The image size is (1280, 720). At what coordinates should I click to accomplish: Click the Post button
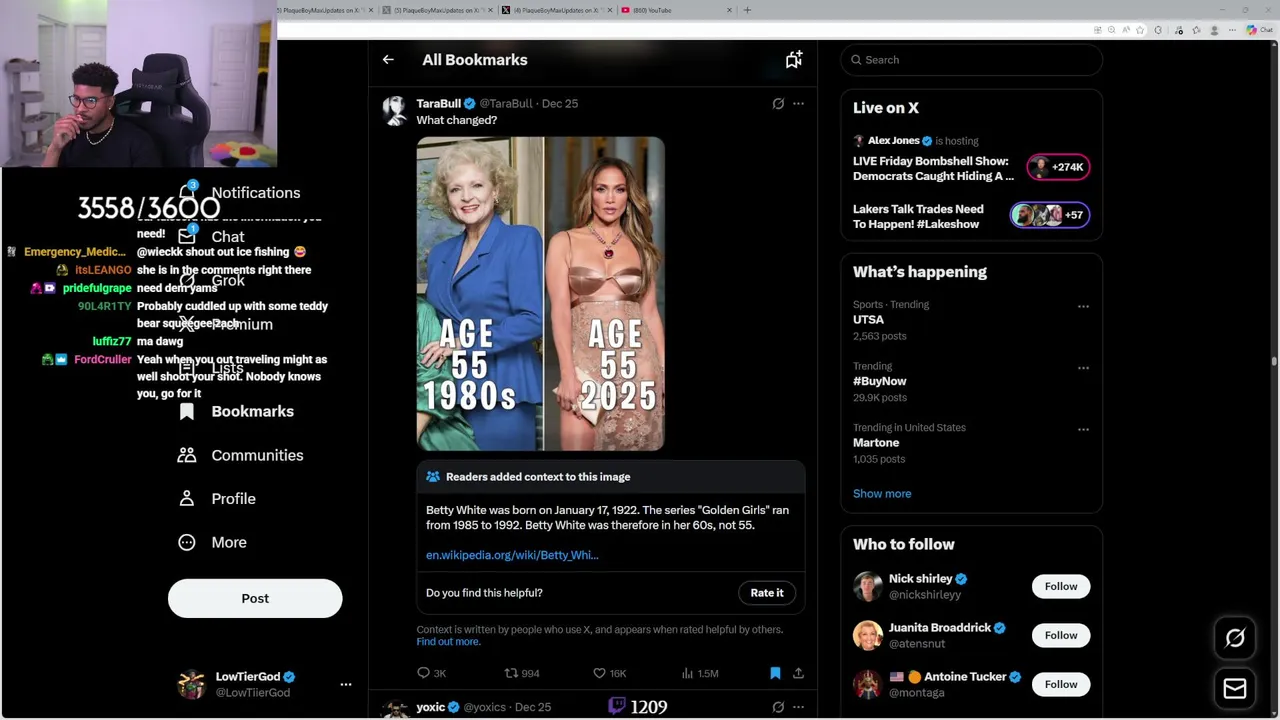pyautogui.click(x=255, y=598)
